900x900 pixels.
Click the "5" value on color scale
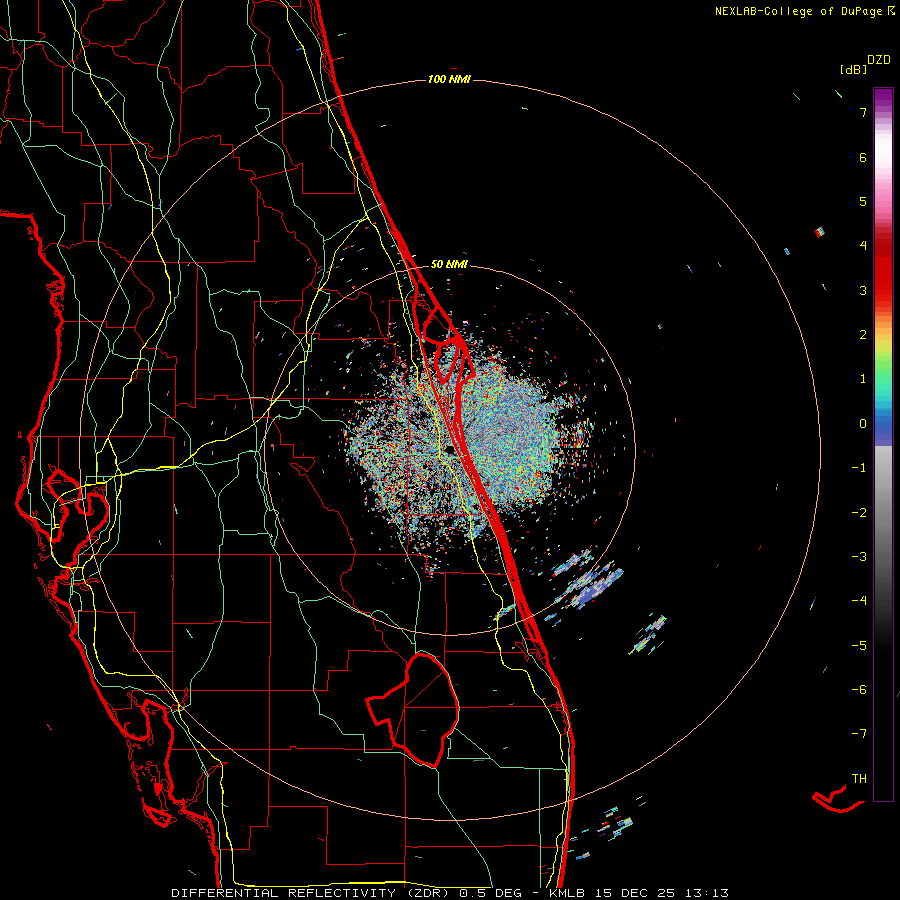pyautogui.click(x=863, y=201)
